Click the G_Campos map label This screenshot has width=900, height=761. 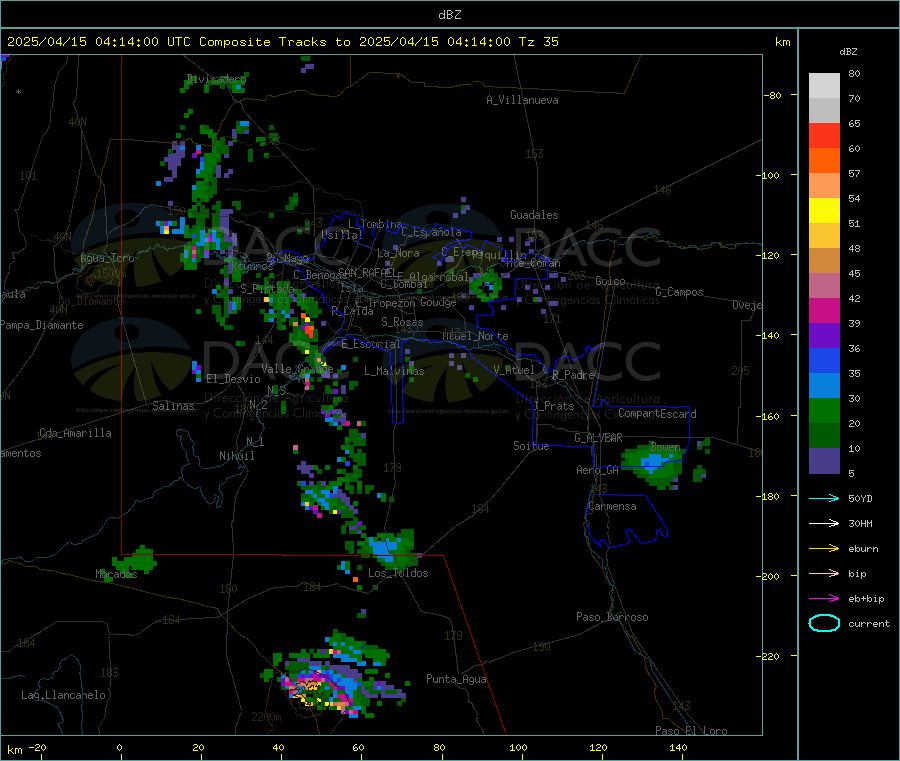click(x=680, y=292)
